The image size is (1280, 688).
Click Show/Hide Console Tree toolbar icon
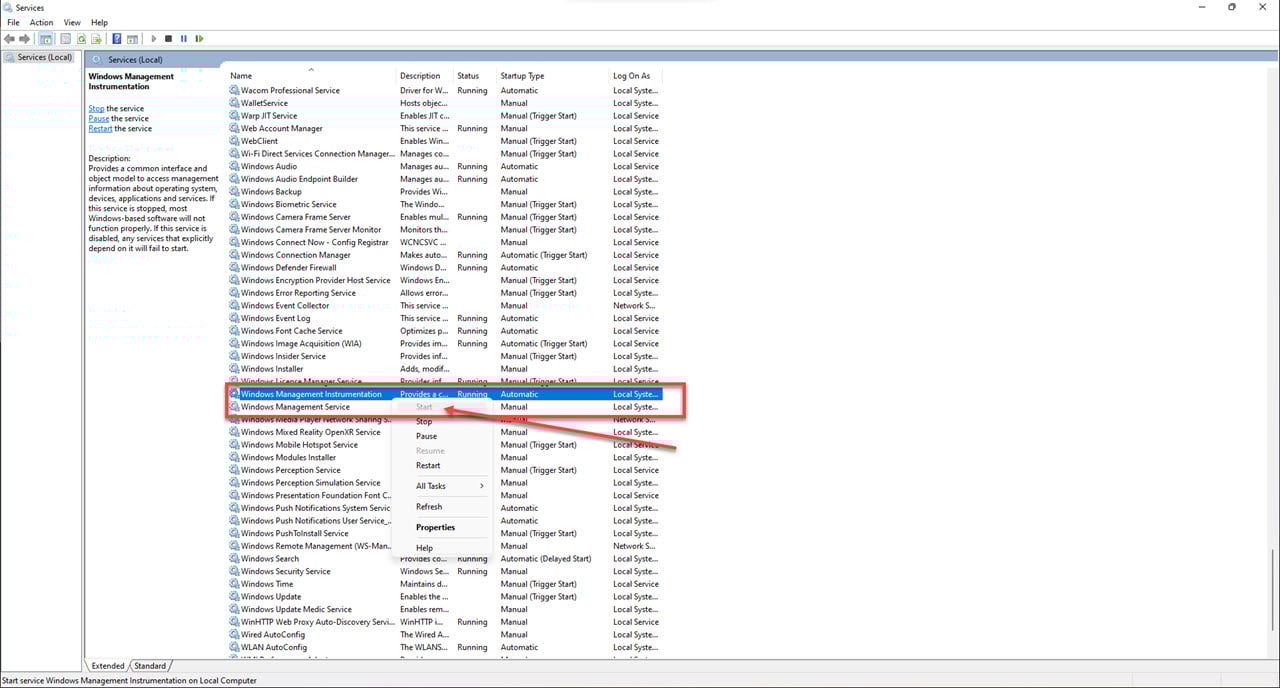tap(46, 39)
